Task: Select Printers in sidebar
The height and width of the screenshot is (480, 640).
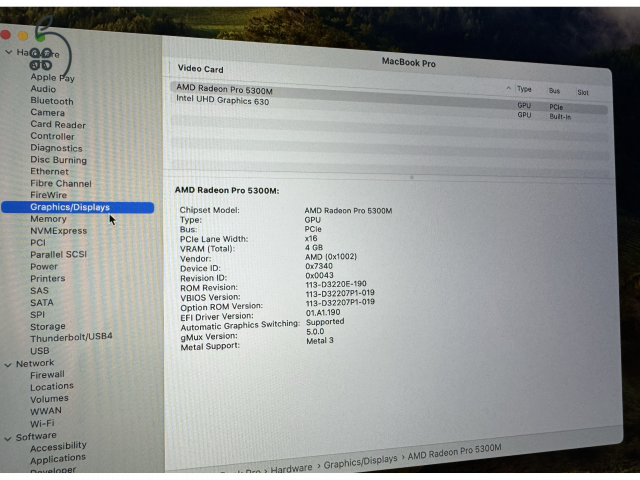Action: tap(47, 278)
